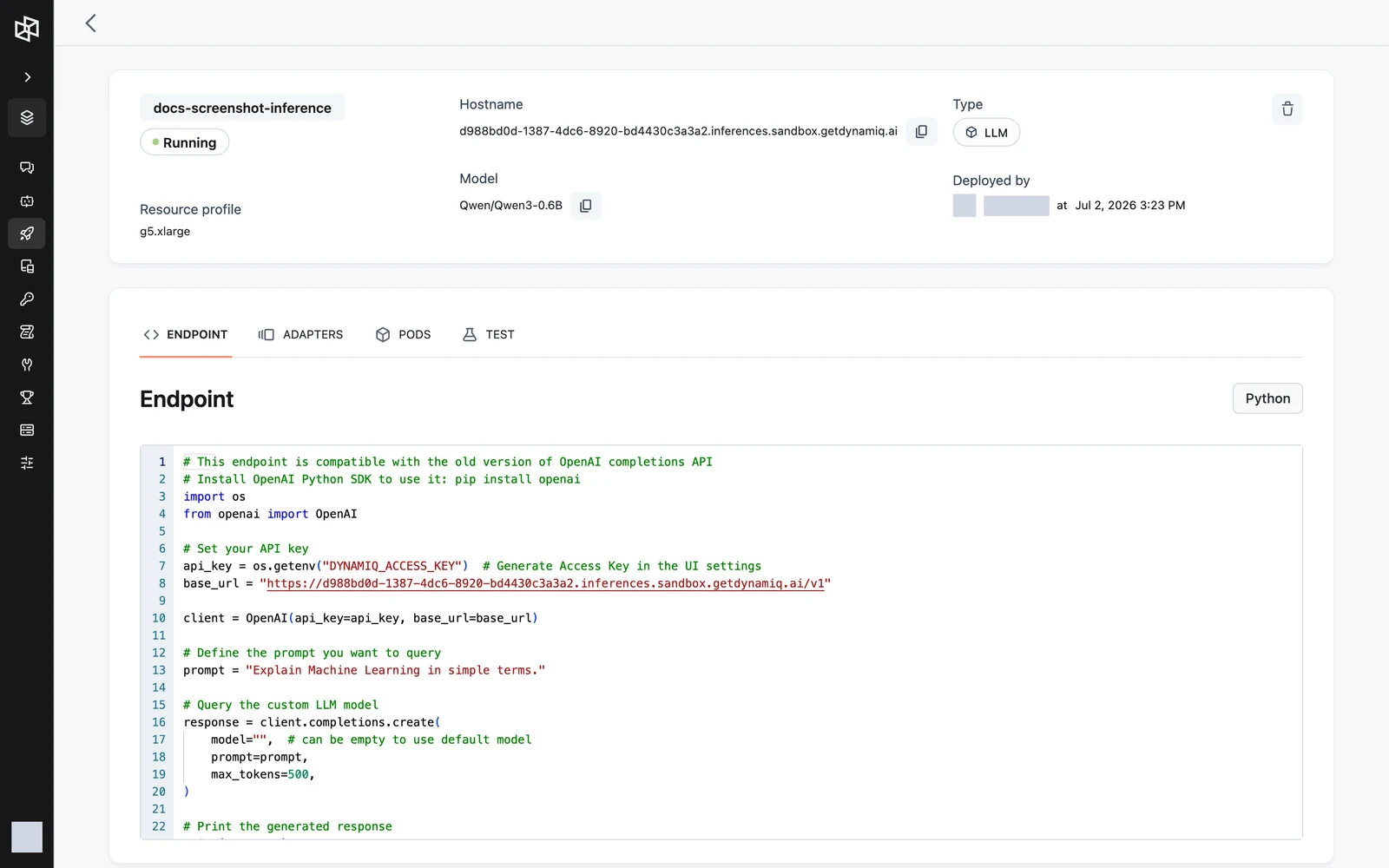
Task: Switch to the ENDPOINT tab
Action: point(186,334)
